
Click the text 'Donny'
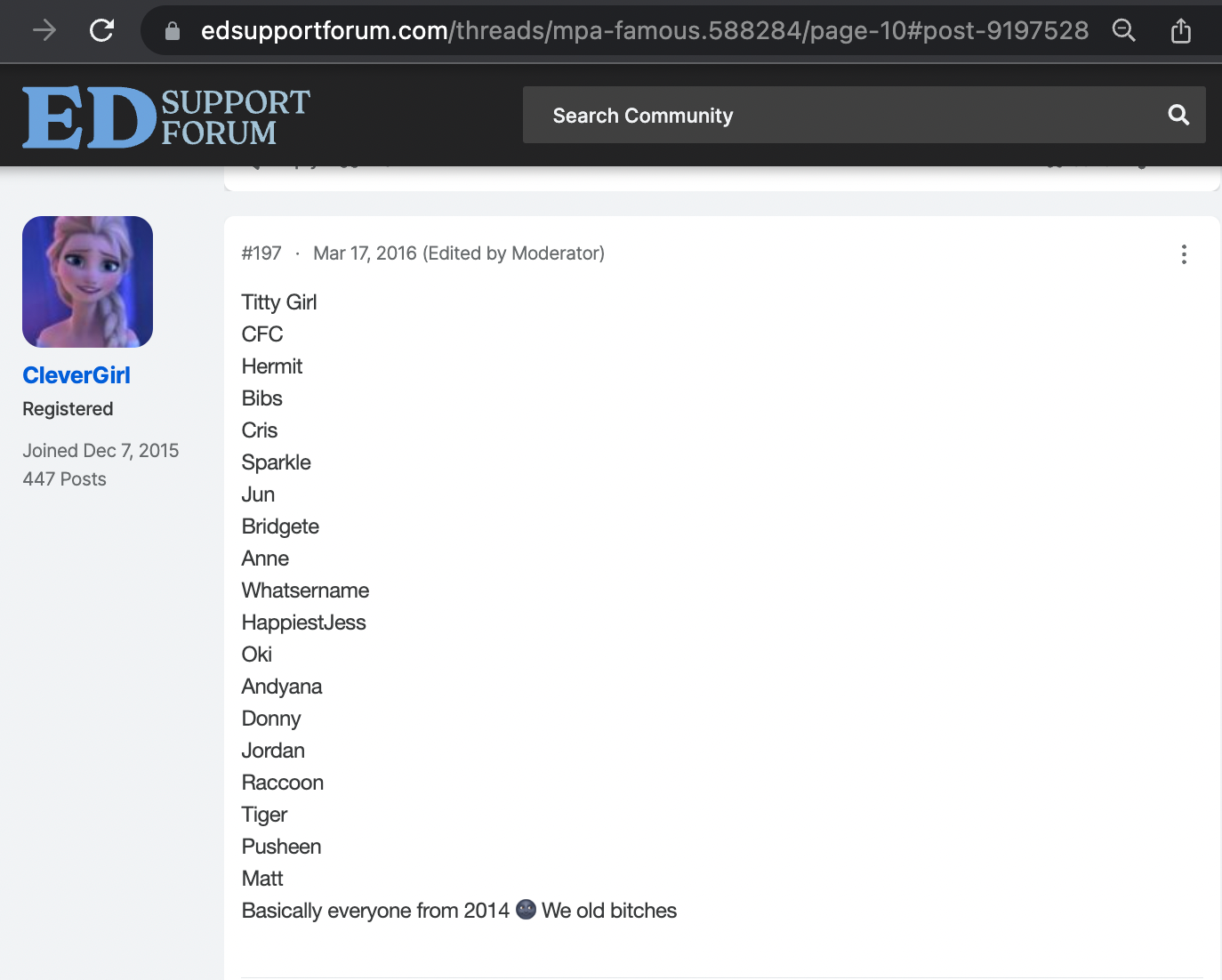point(271,719)
